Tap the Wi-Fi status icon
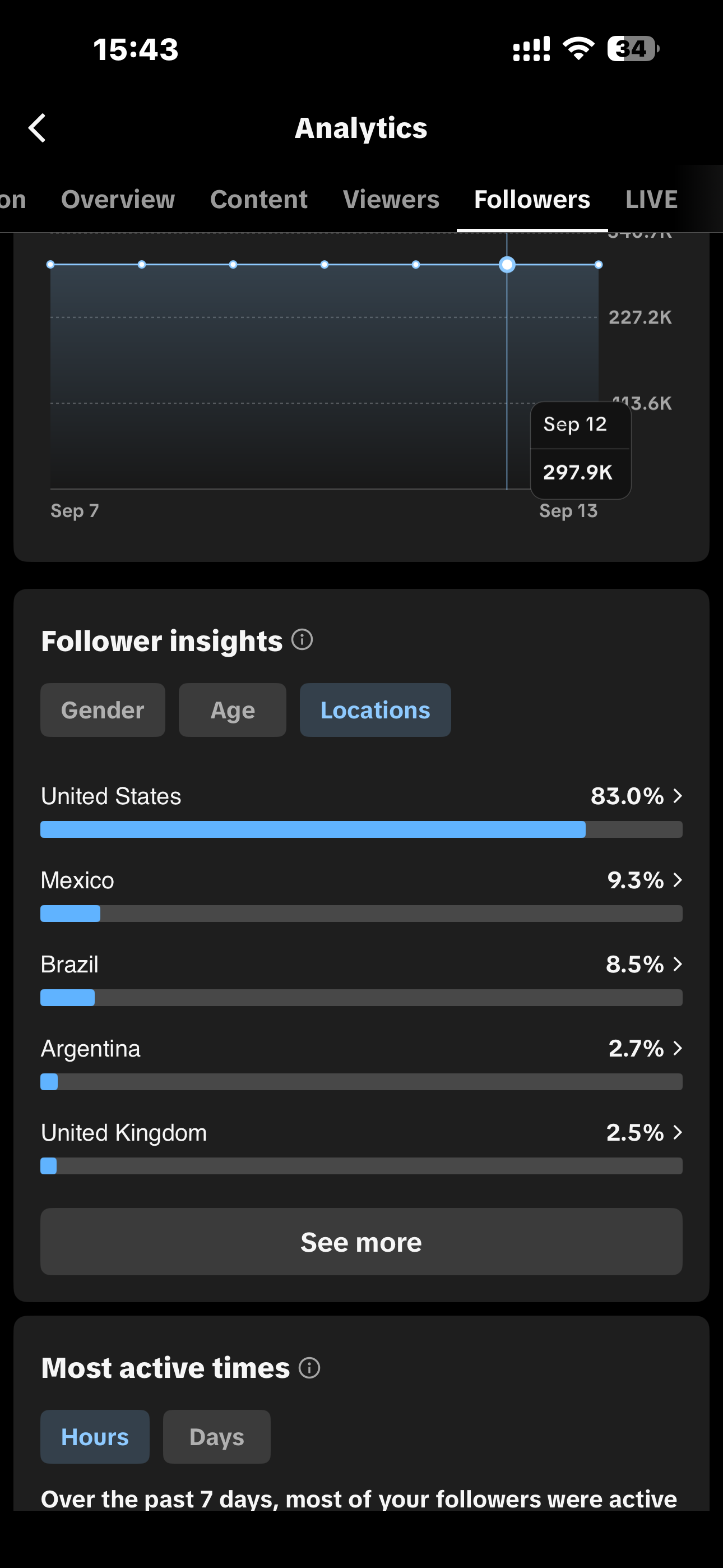 (x=579, y=49)
